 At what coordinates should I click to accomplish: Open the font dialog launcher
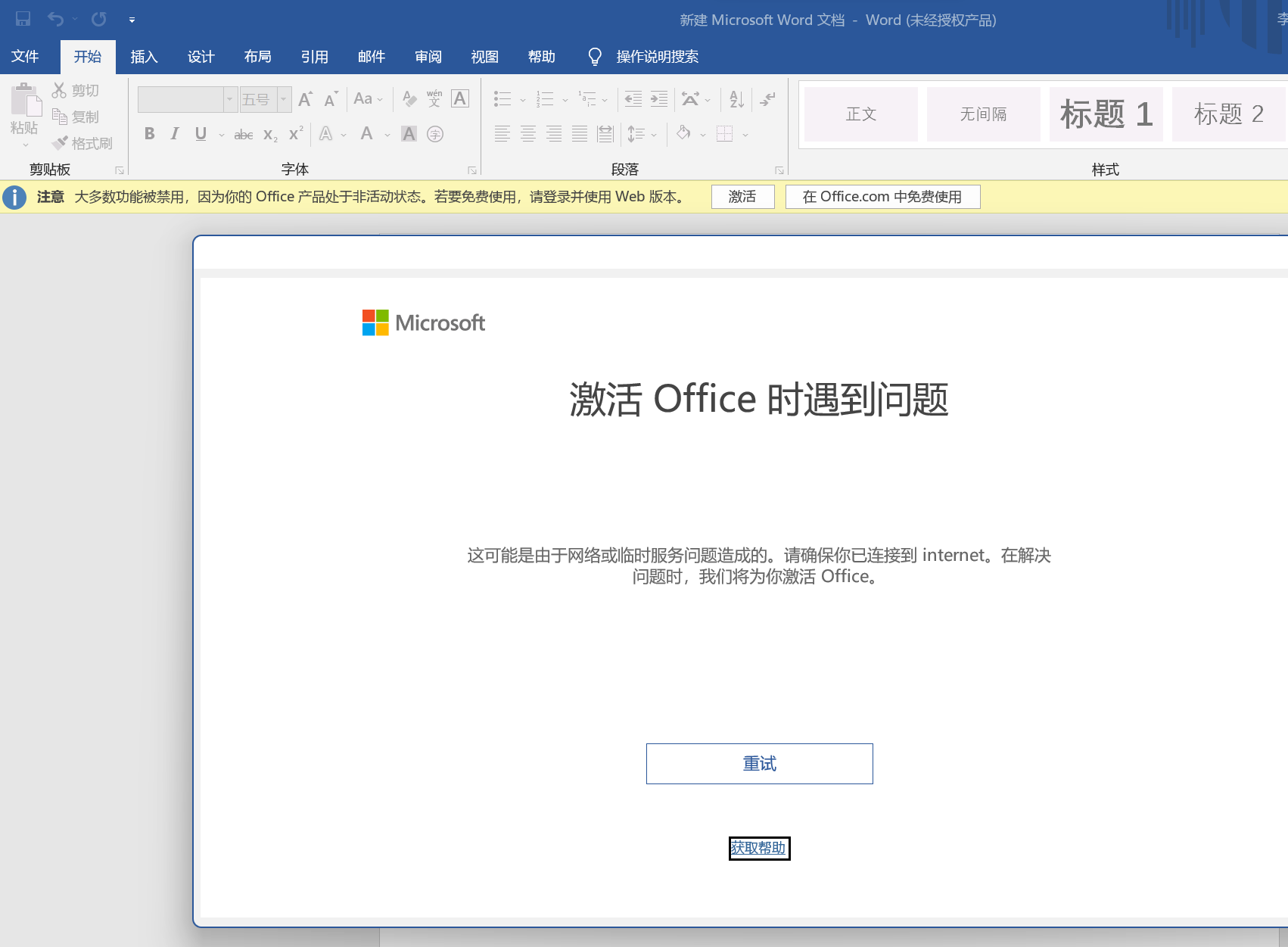point(472,170)
